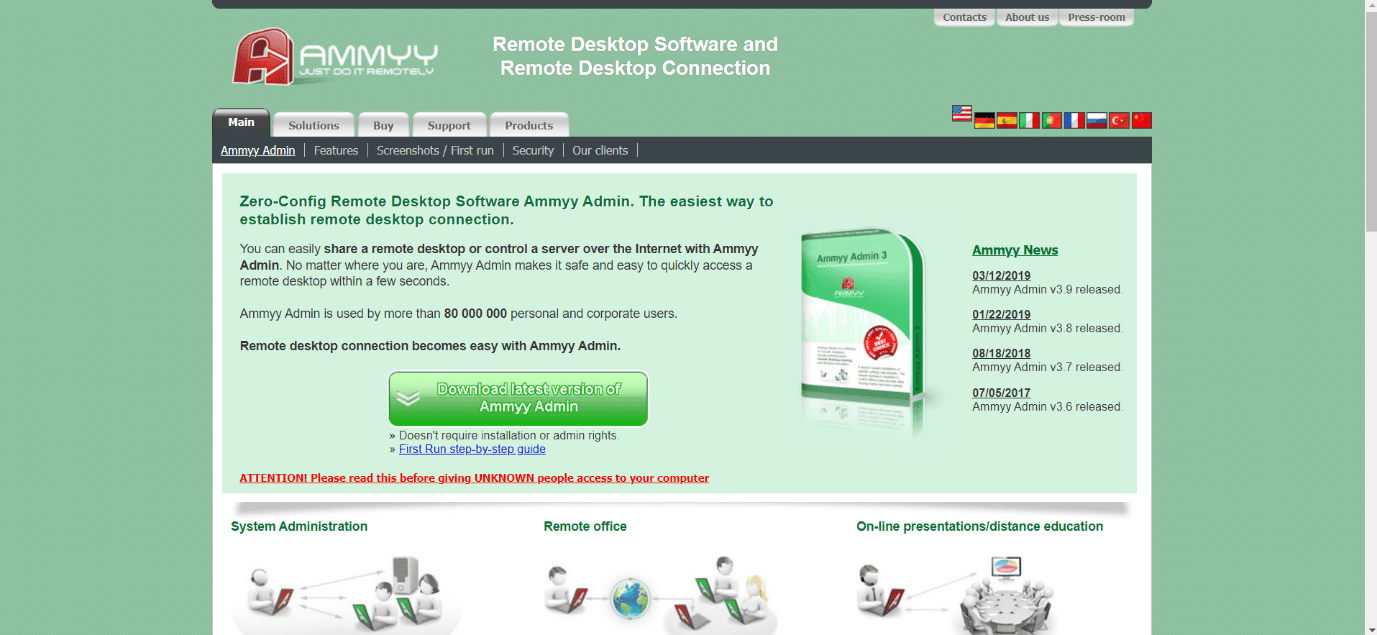The width and height of the screenshot is (1377, 635).
Task: Open the 08/18/2018 news entry
Action: [x=1001, y=354]
